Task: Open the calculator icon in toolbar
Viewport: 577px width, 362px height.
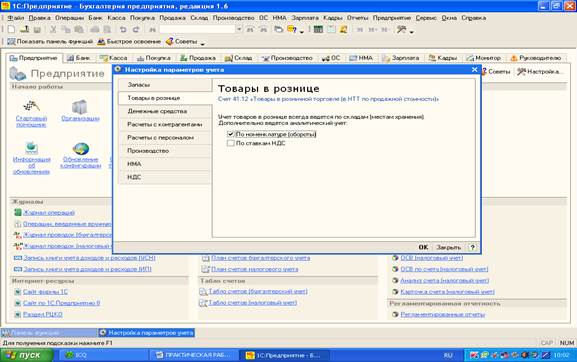Action: 318,29
